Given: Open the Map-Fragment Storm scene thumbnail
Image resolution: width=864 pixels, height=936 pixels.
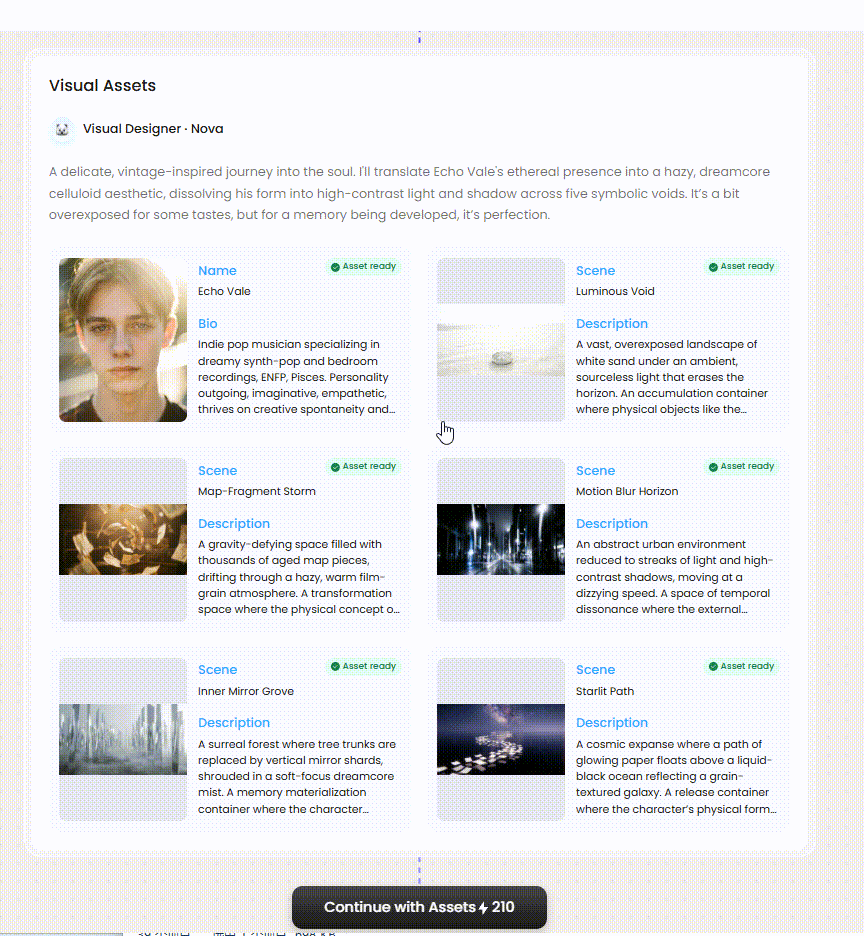Looking at the screenshot, I should pos(123,540).
